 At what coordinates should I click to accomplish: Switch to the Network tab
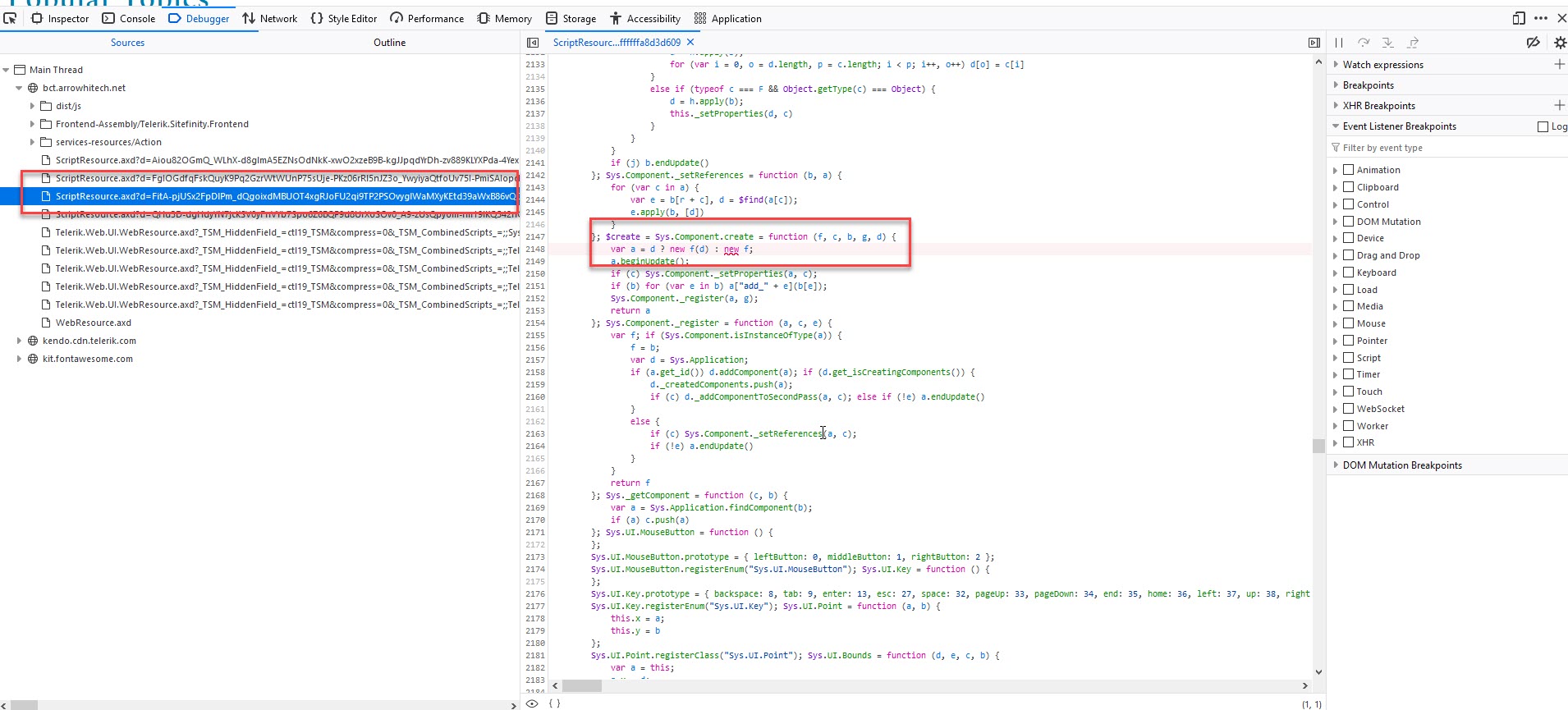(270, 18)
